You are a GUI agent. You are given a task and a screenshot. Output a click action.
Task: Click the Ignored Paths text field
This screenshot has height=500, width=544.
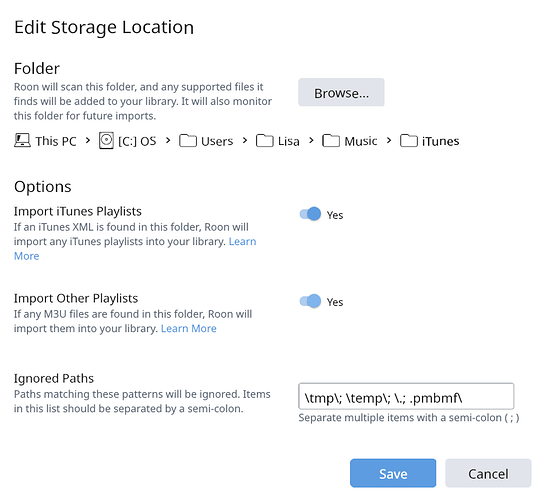[406, 396]
